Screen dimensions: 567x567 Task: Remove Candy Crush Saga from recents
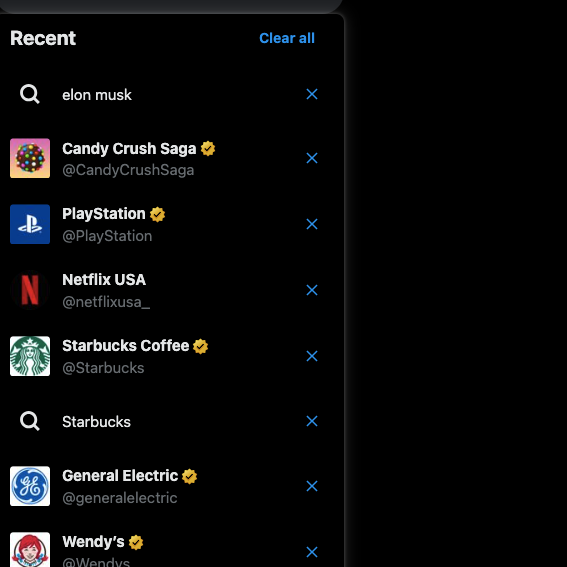312,158
